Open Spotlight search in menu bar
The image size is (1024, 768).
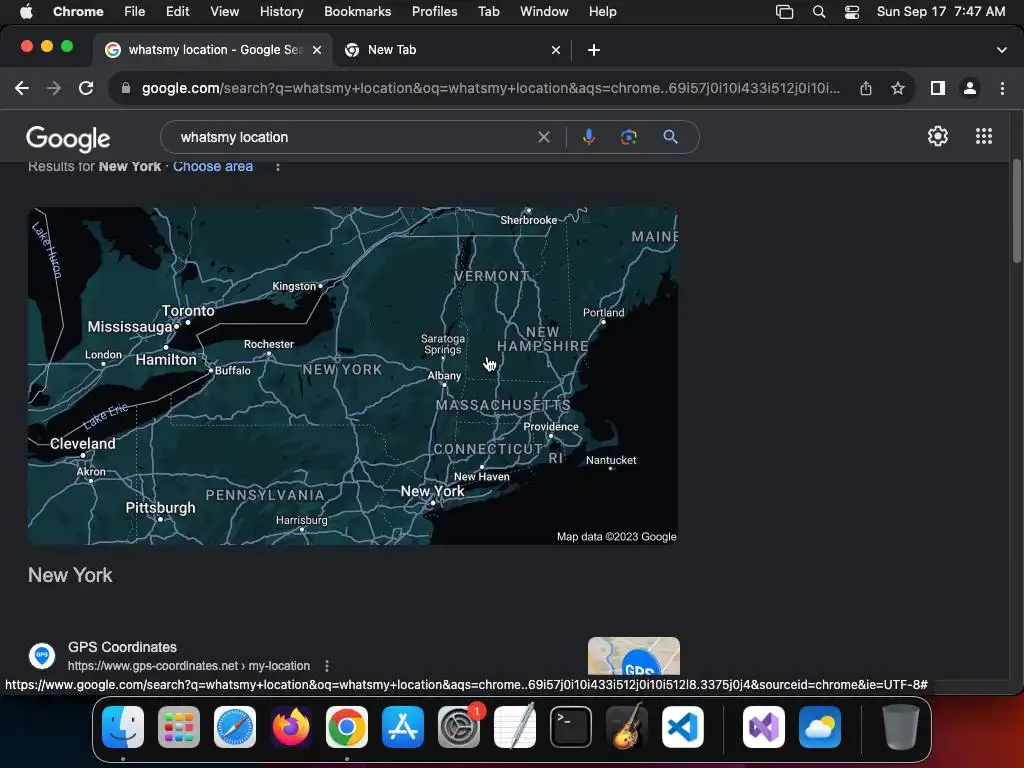coord(819,12)
